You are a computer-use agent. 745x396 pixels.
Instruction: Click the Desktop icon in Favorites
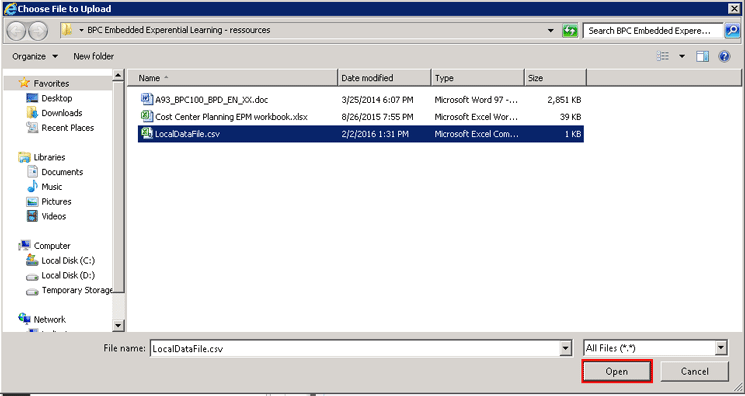pyautogui.click(x=32, y=98)
